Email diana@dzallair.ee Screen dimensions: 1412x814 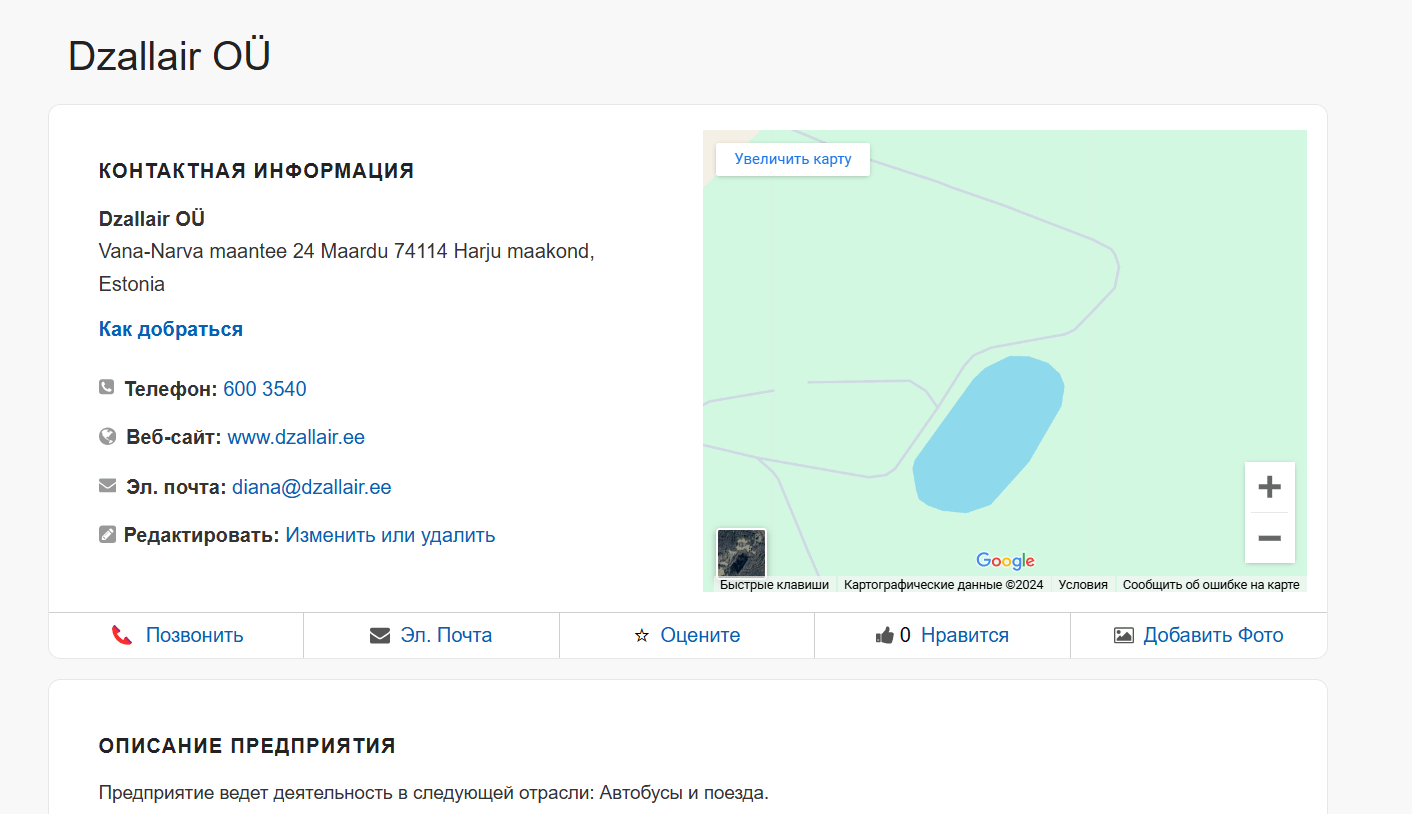[312, 487]
